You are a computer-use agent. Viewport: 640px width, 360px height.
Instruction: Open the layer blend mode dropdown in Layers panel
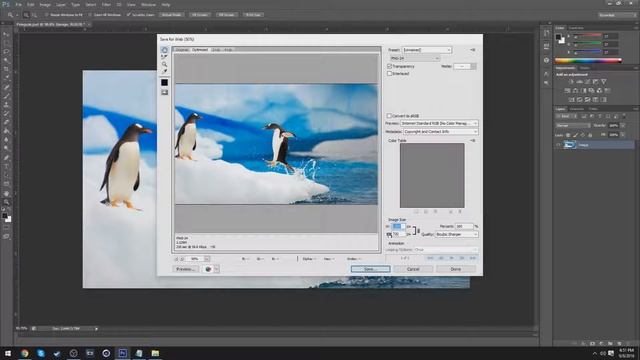pyautogui.click(x=573, y=125)
